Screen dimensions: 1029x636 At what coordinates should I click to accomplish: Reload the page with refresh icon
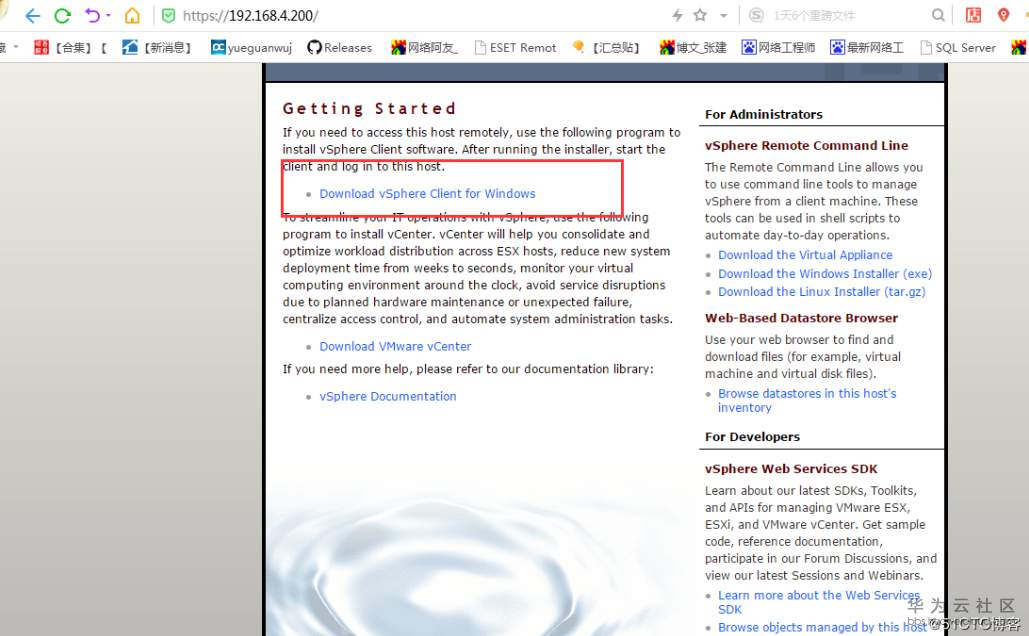point(62,15)
